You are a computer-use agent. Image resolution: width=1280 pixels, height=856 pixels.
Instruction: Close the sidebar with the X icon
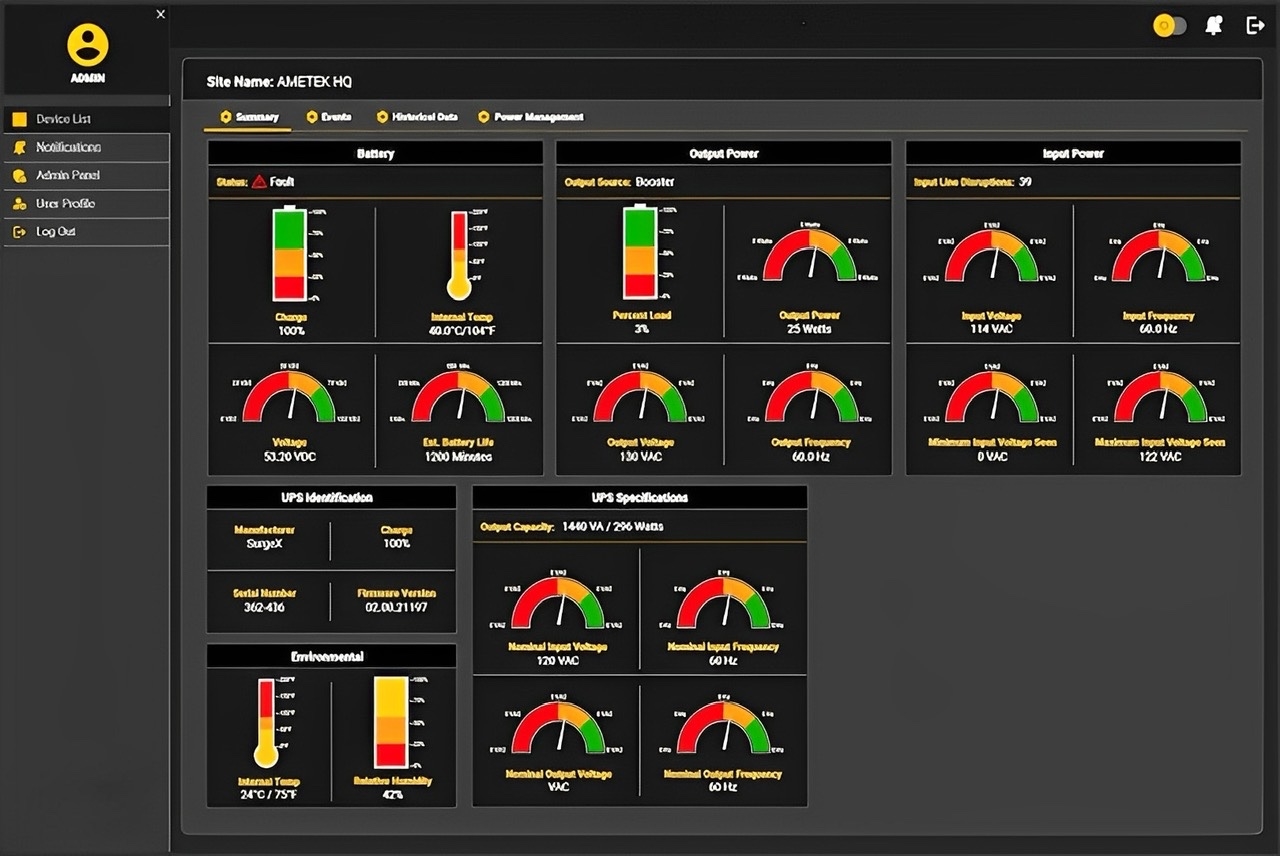[x=161, y=14]
